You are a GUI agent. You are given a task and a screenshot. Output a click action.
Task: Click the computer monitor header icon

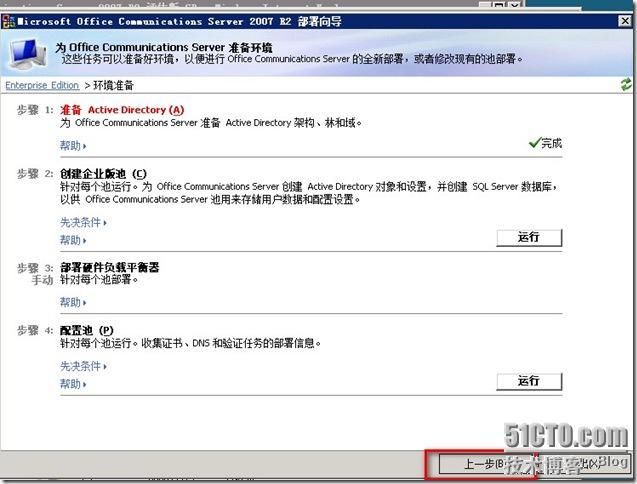27,53
